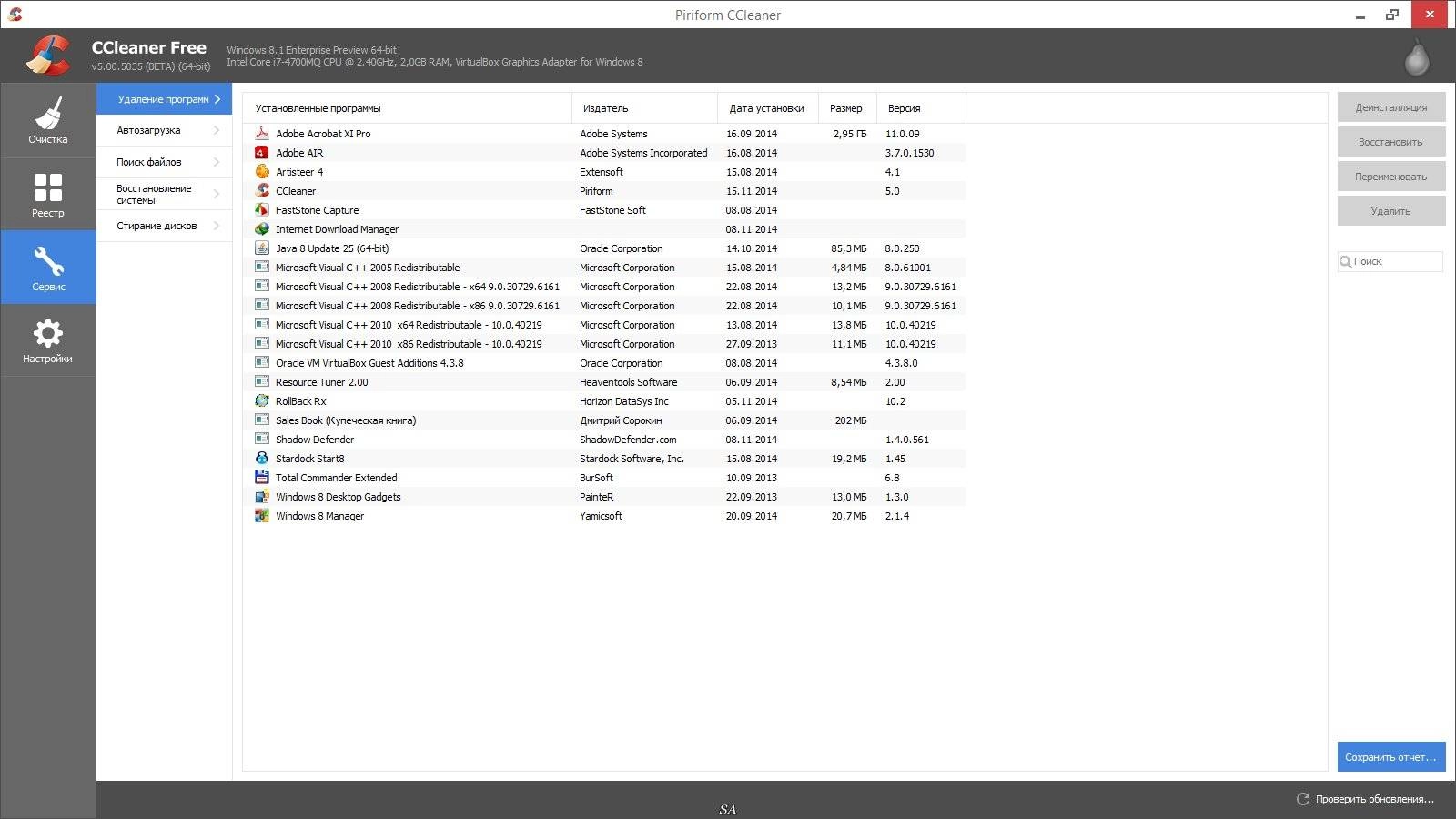This screenshot has height=819, width=1456.
Task: Click publisher Yamicsoft cell
Action: [x=602, y=516]
